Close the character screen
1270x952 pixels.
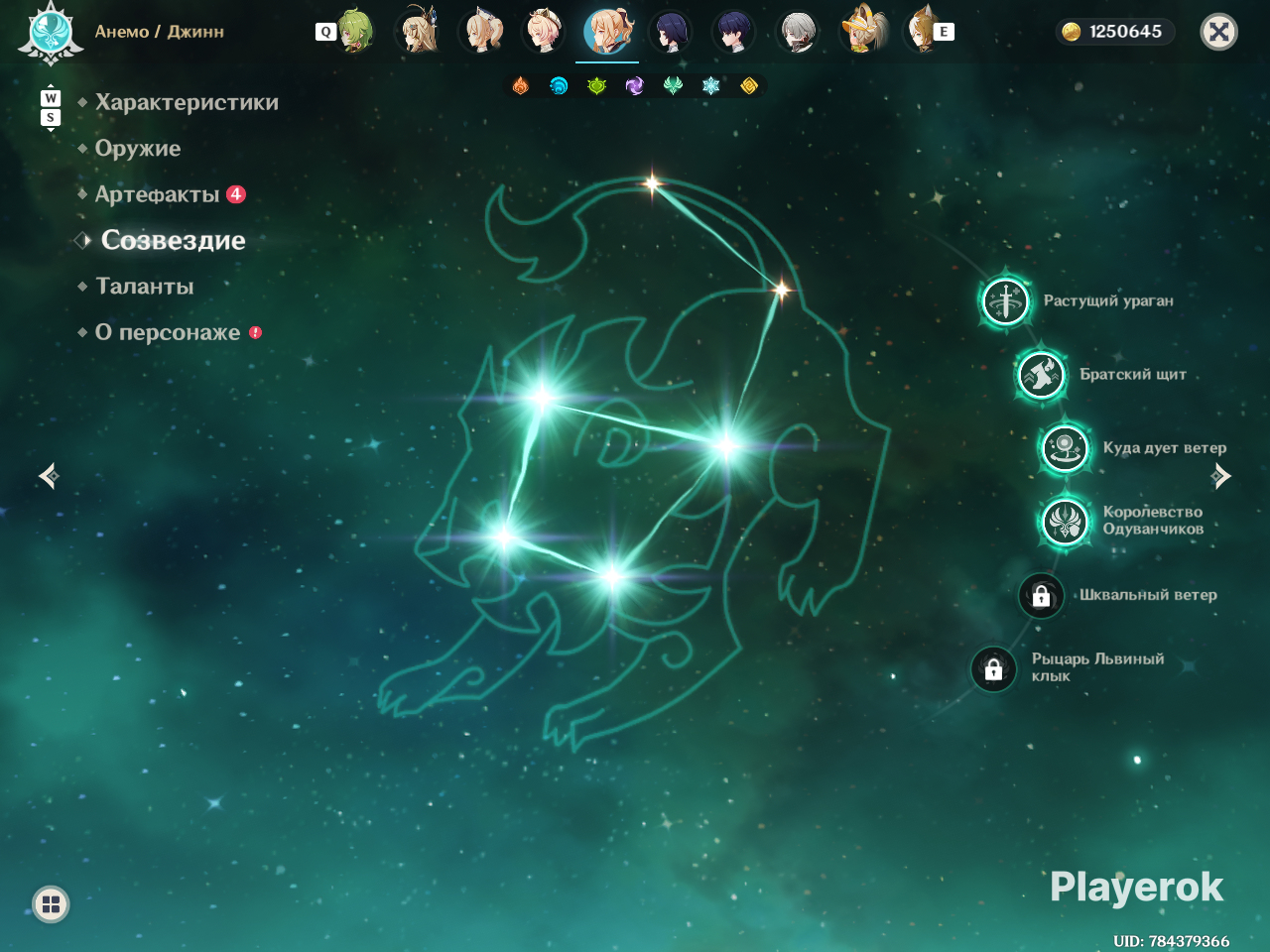[x=1219, y=32]
